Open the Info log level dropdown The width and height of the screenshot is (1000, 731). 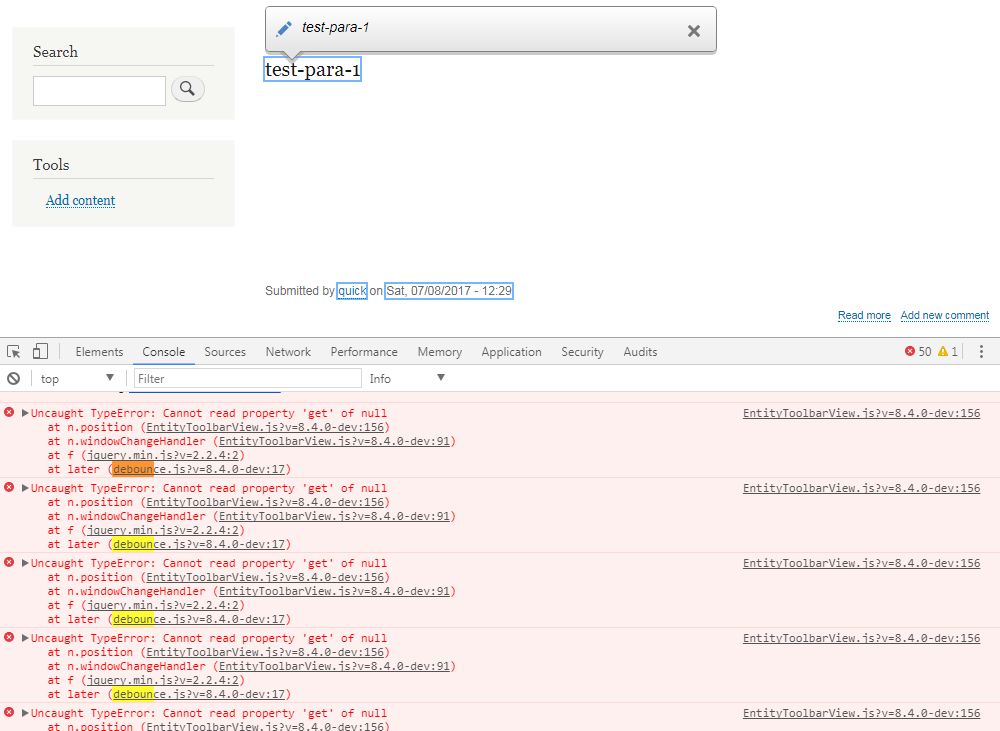click(x=407, y=378)
